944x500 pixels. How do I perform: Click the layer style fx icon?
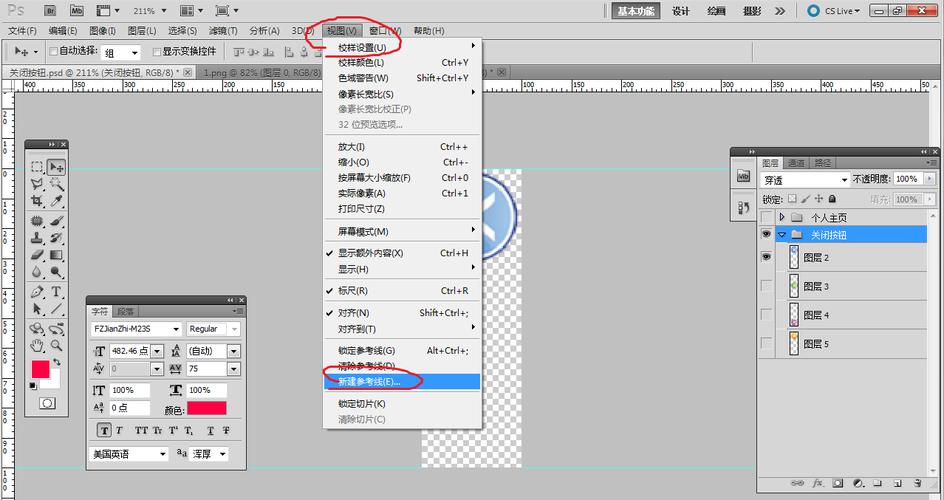(817, 483)
